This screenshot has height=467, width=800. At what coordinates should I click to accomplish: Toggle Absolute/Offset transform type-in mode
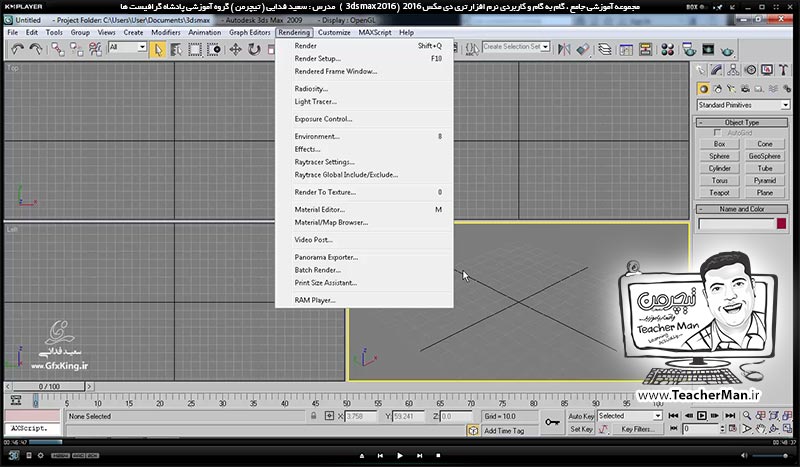330,416
